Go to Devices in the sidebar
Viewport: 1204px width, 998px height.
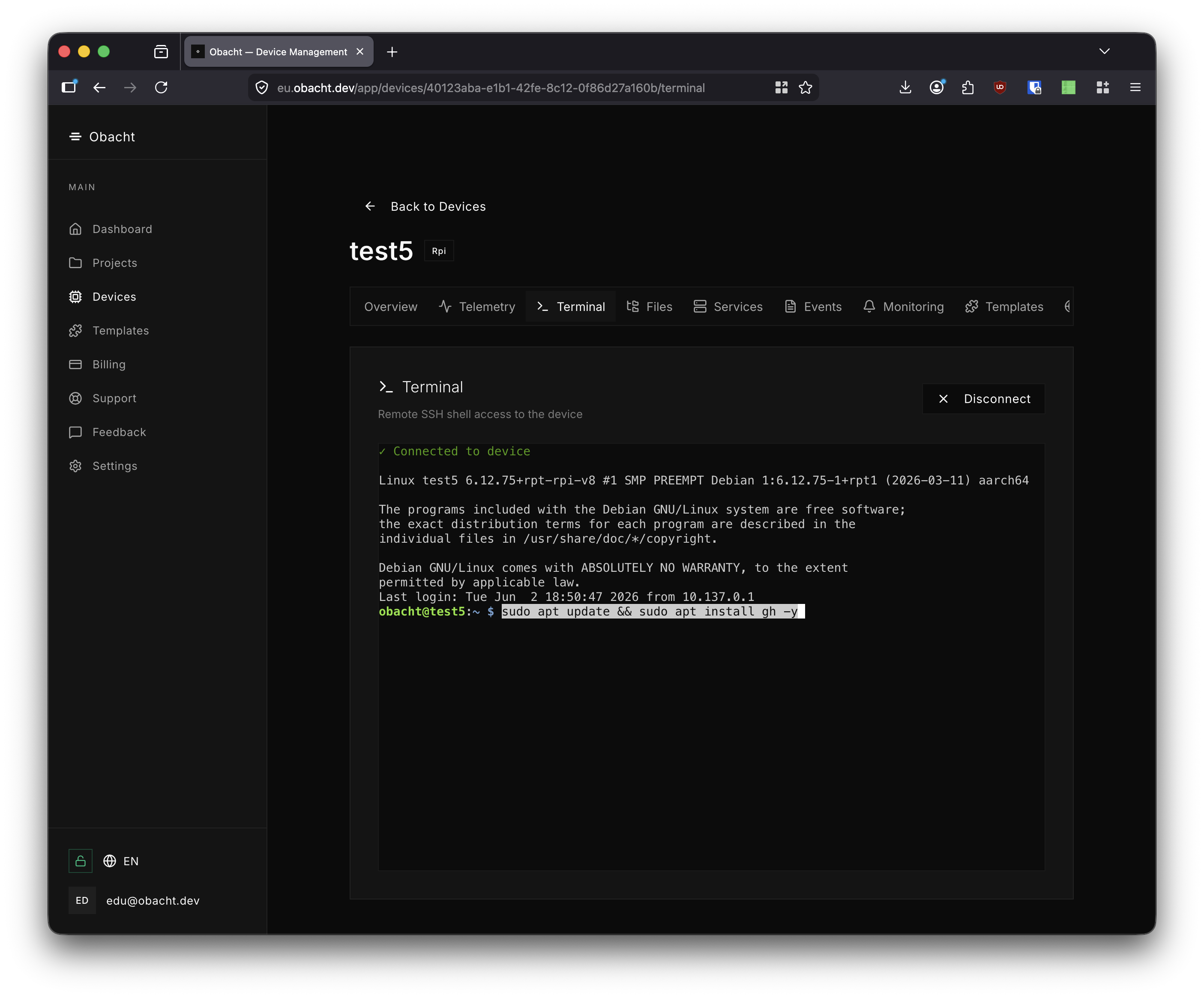tap(103, 297)
